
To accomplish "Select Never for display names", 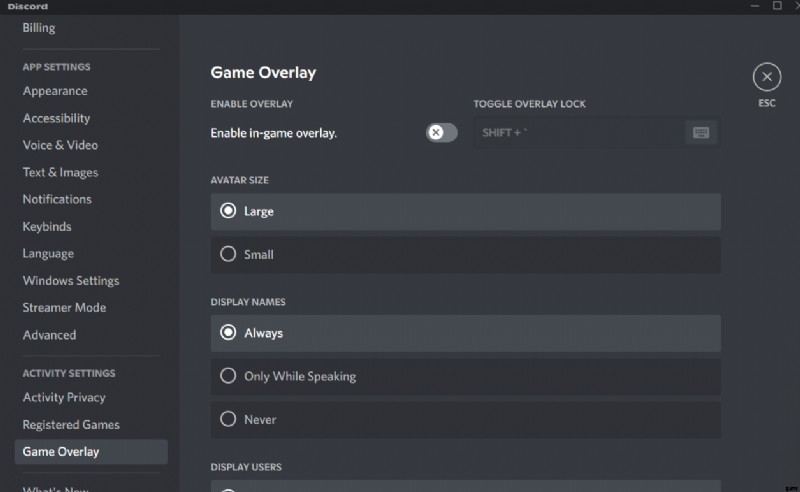I will pyautogui.click(x=465, y=420).
